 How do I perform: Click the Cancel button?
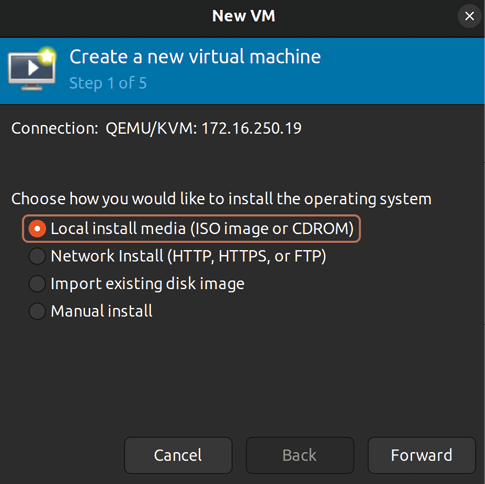click(178, 455)
